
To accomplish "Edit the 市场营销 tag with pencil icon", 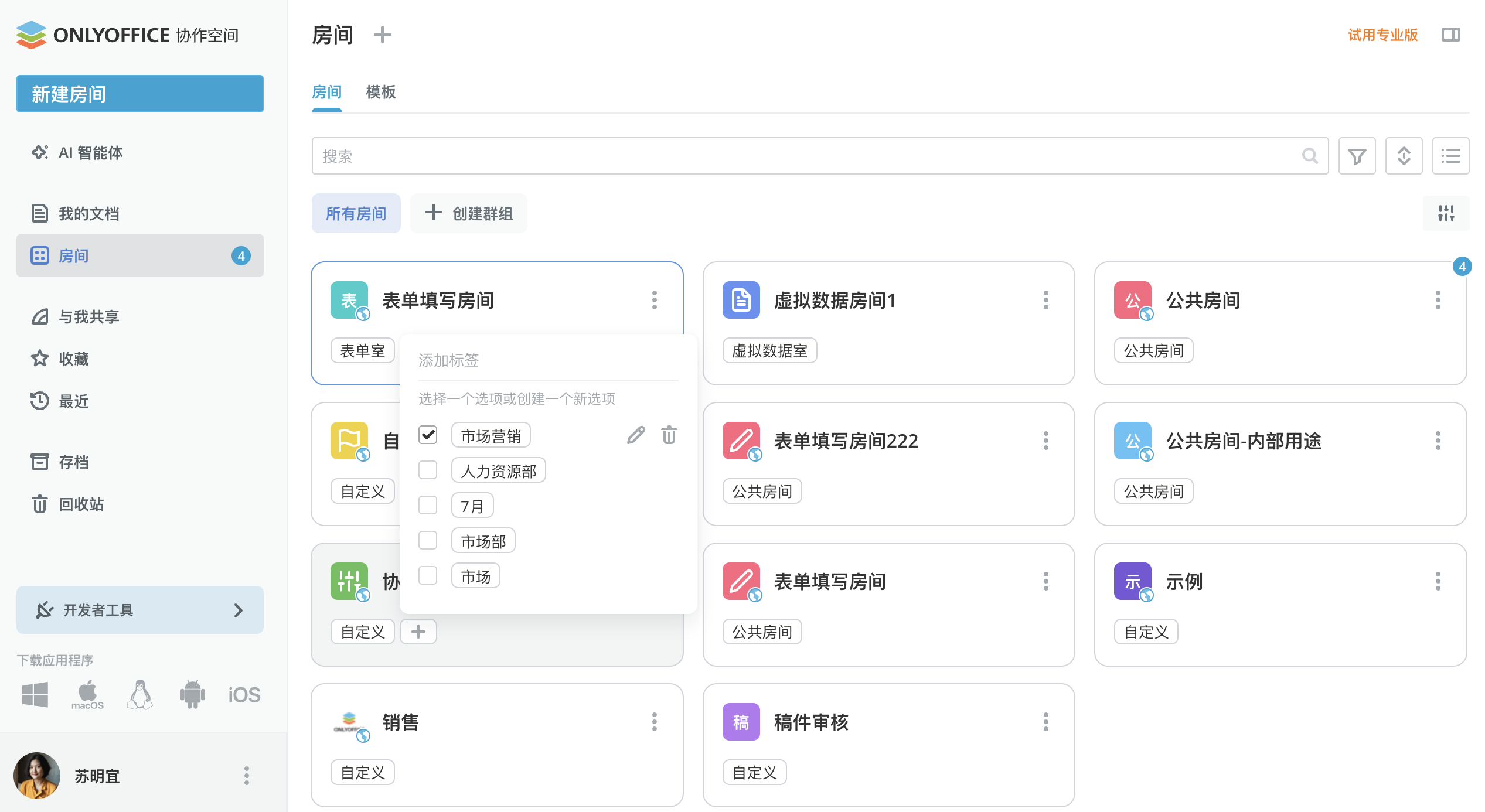I will point(636,435).
